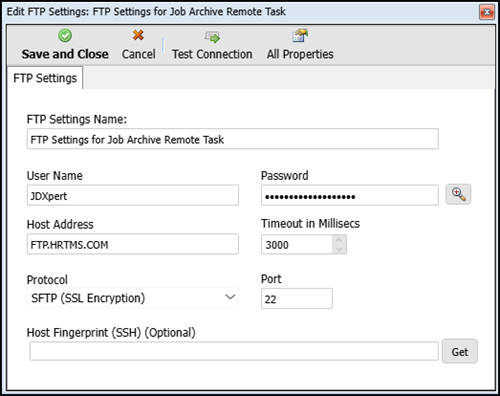Viewport: 500px width, 396px height.
Task: Open the Protocol dropdown
Action: click(x=133, y=298)
